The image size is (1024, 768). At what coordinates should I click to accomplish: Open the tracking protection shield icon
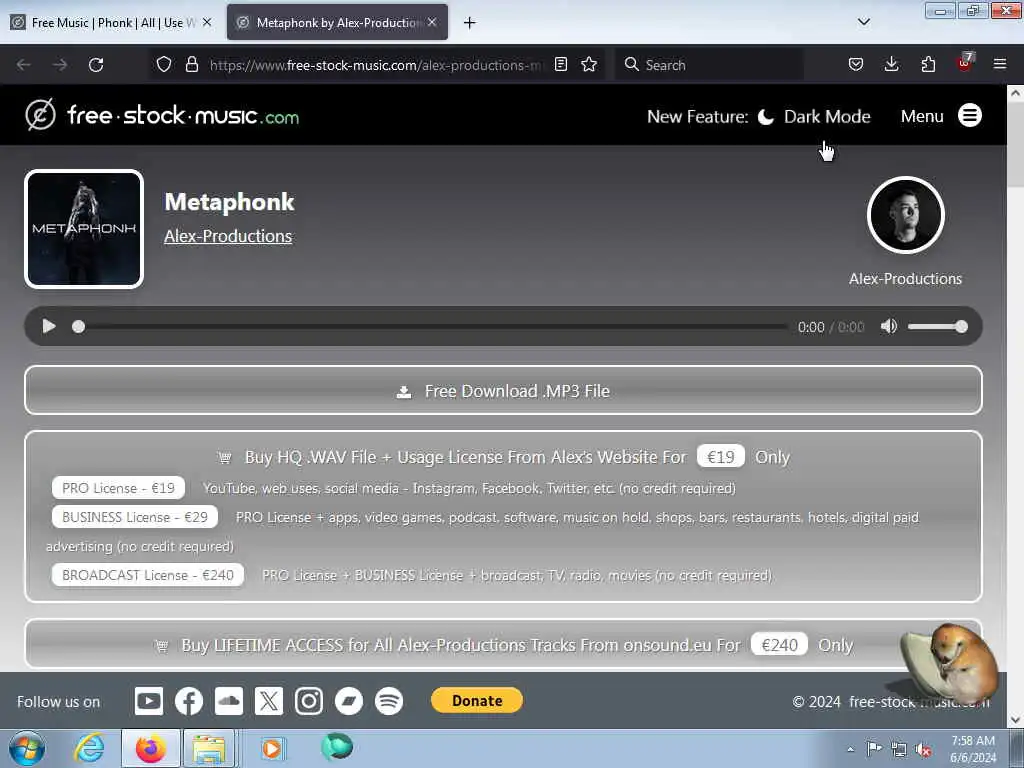tap(164, 65)
